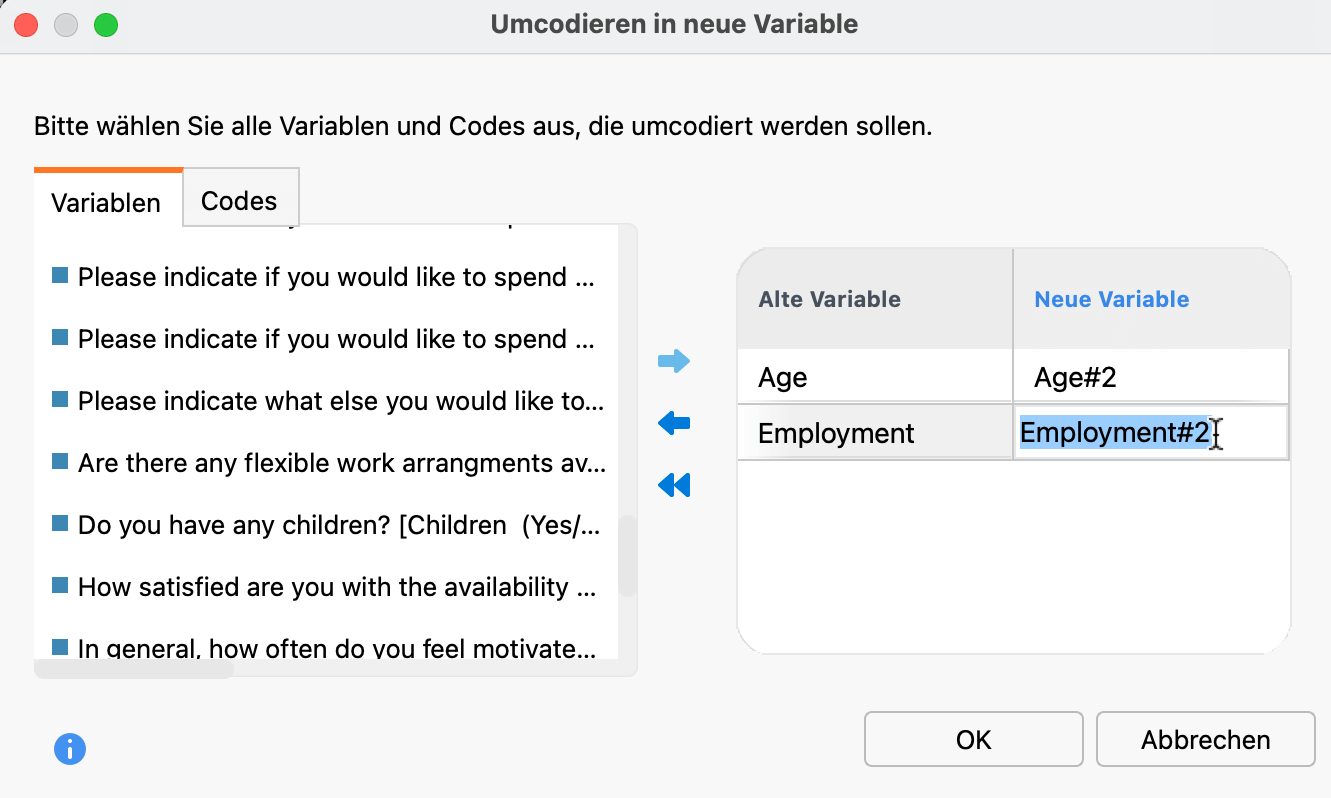This screenshot has height=798, width=1331.
Task: Select the 'Do you have any children?' variable
Action: point(338,525)
